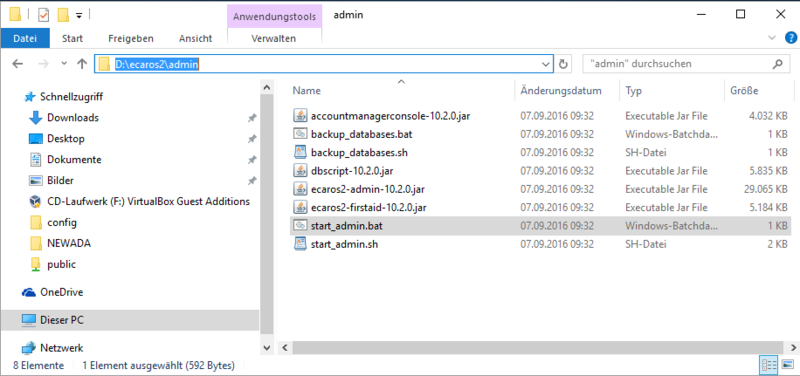Image resolution: width=800 pixels, height=376 pixels.
Task: Select the Anwendungstools contextual tab
Action: coord(274,16)
